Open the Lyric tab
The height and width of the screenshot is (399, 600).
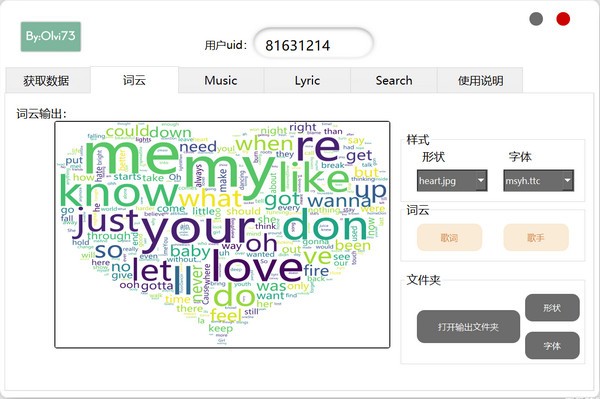pyautogui.click(x=307, y=80)
